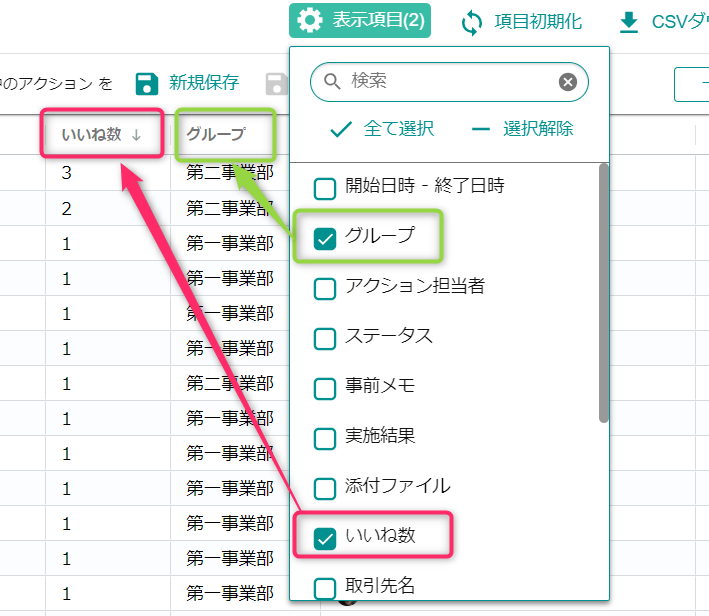The image size is (709, 616).
Task: Check the アクション担当者 checkbox
Action: (x=325, y=288)
